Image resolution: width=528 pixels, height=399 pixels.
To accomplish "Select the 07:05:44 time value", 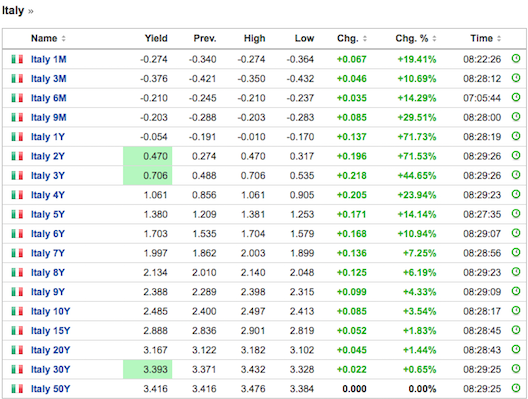I will pos(482,98).
